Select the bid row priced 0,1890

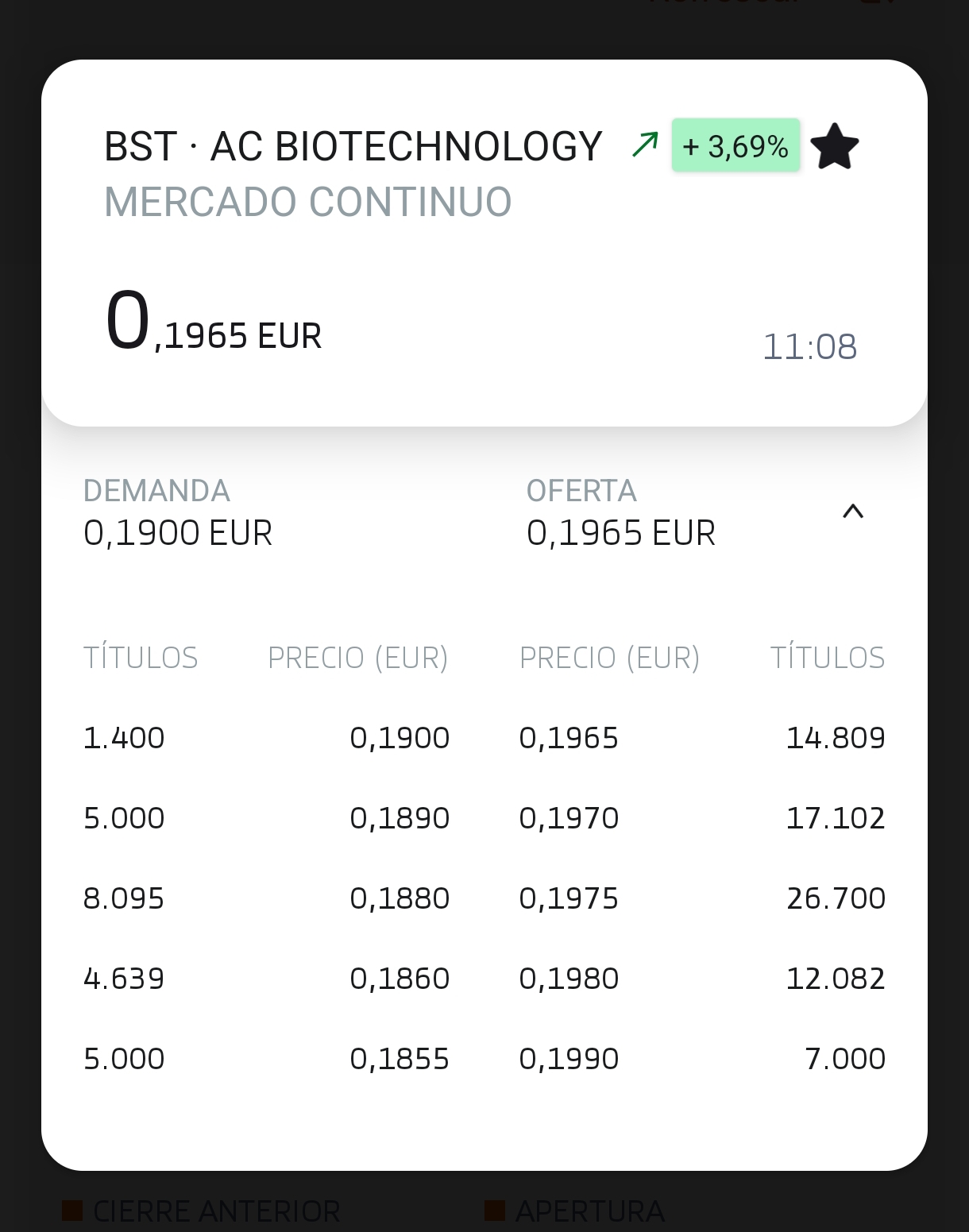pos(267,818)
